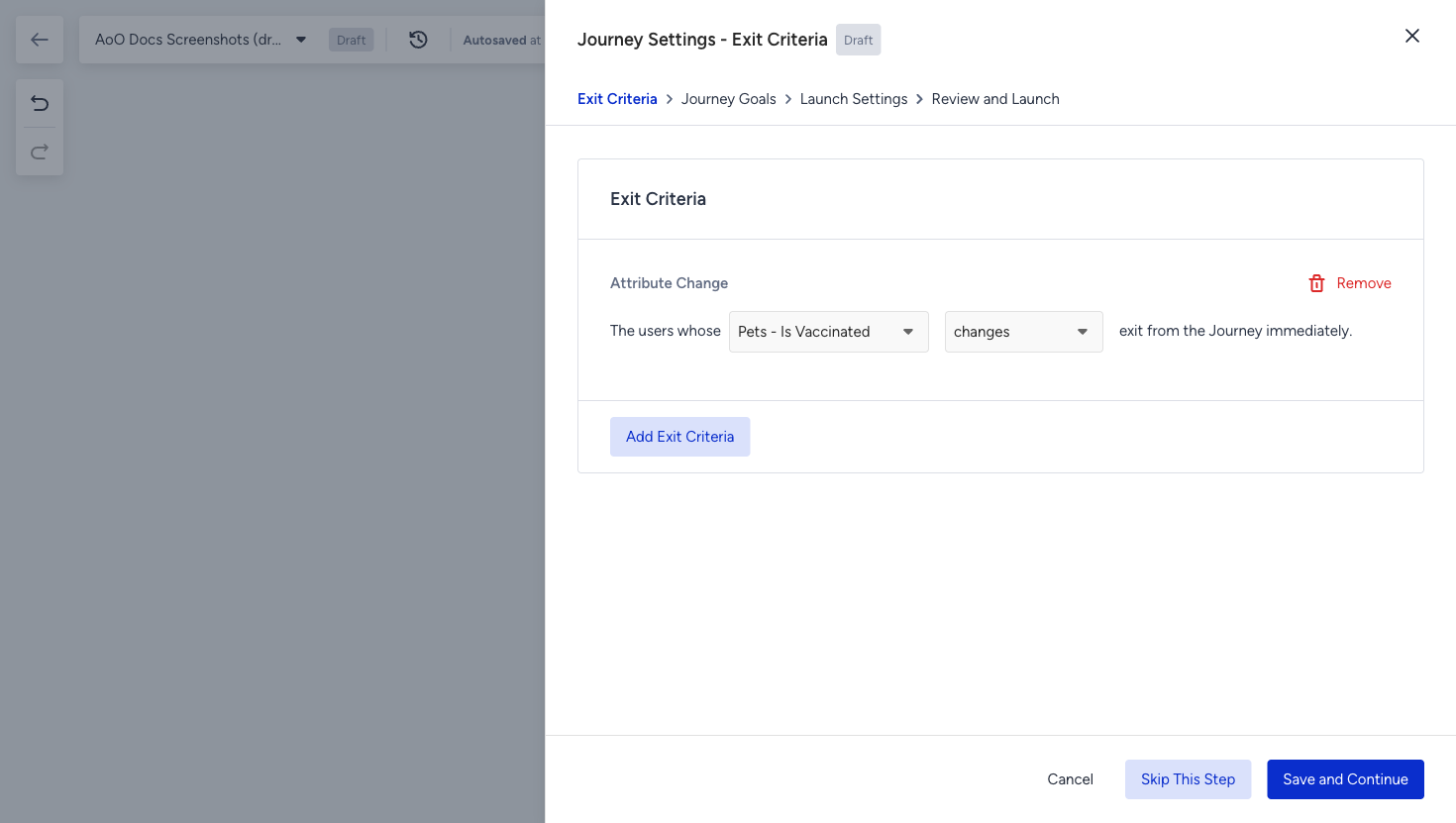
Task: Redo the journey change
Action: [40, 152]
